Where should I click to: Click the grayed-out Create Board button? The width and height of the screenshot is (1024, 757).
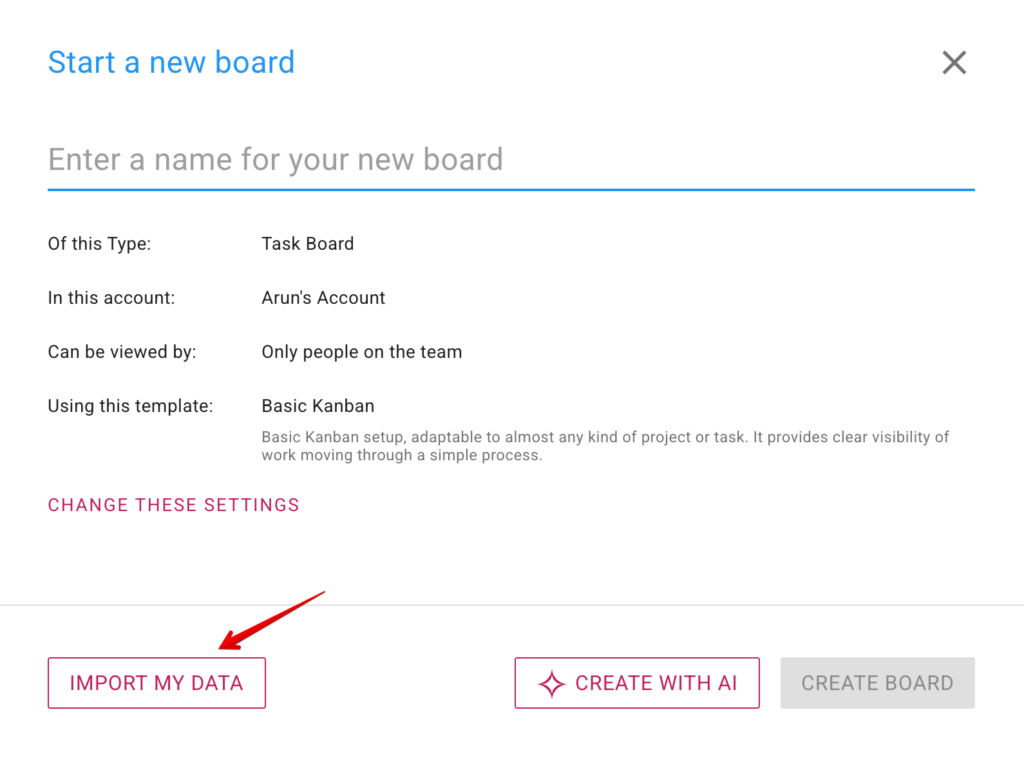point(877,683)
